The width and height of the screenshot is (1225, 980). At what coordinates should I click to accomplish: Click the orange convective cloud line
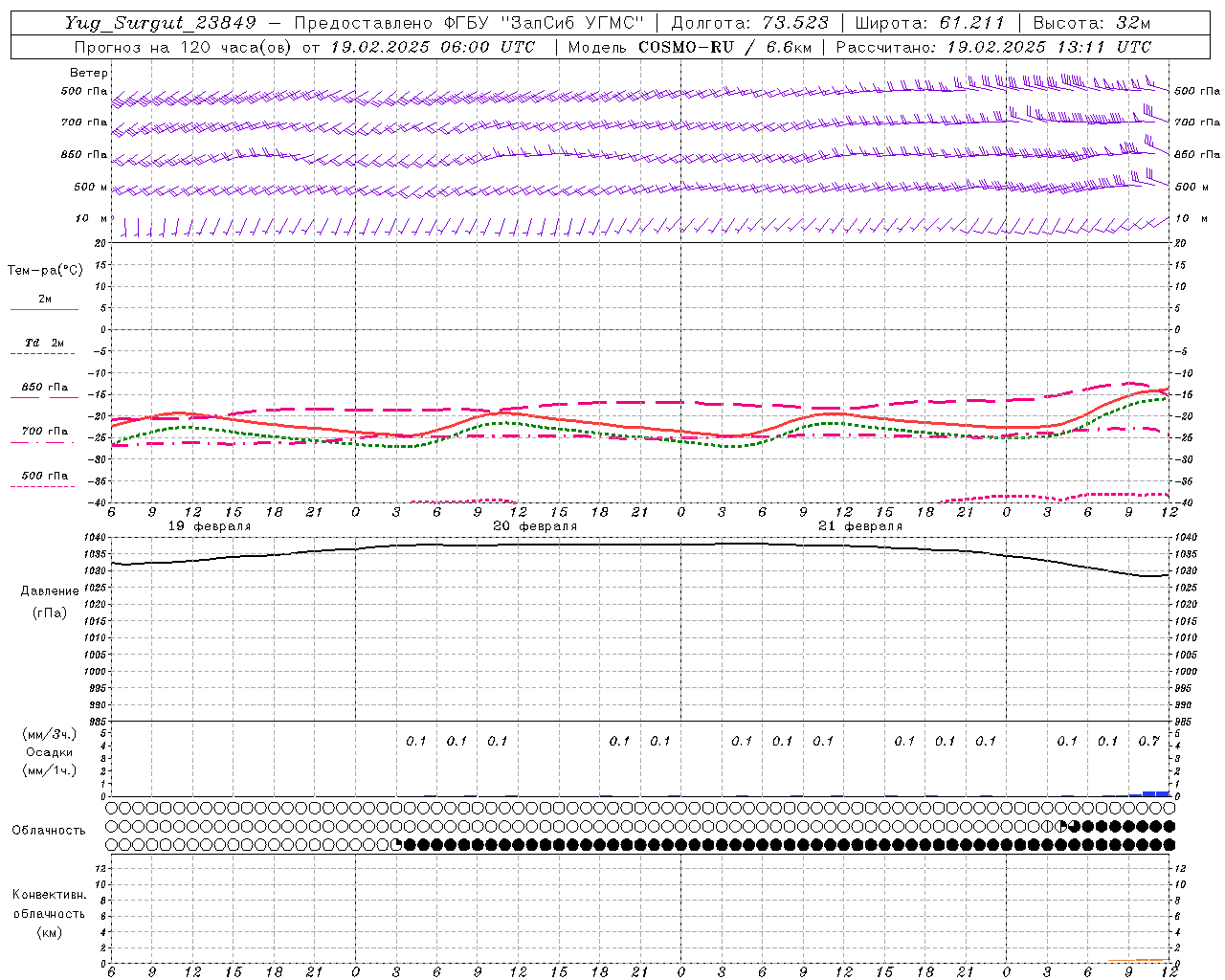click(1139, 960)
